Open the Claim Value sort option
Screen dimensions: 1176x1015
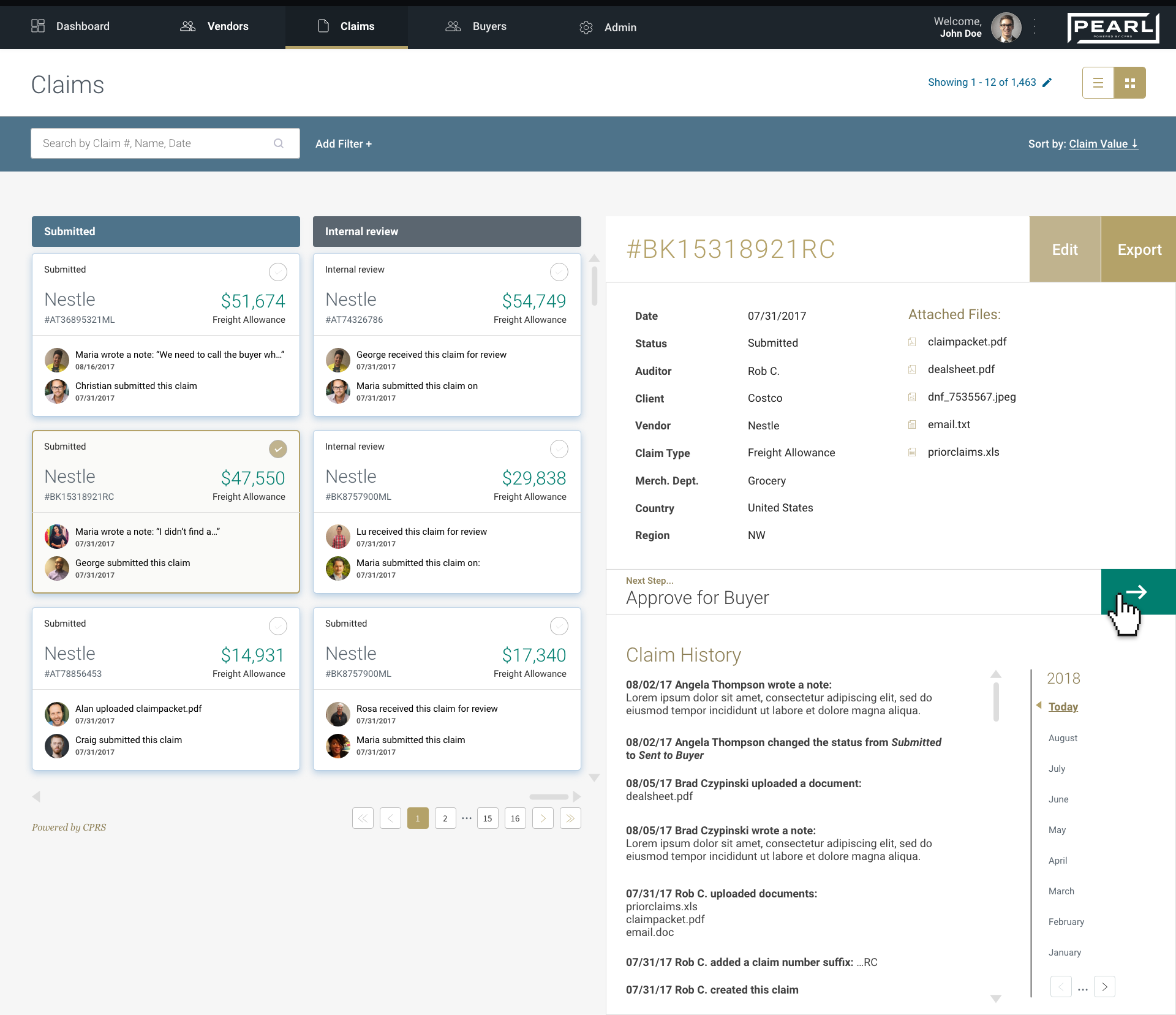pos(1104,144)
